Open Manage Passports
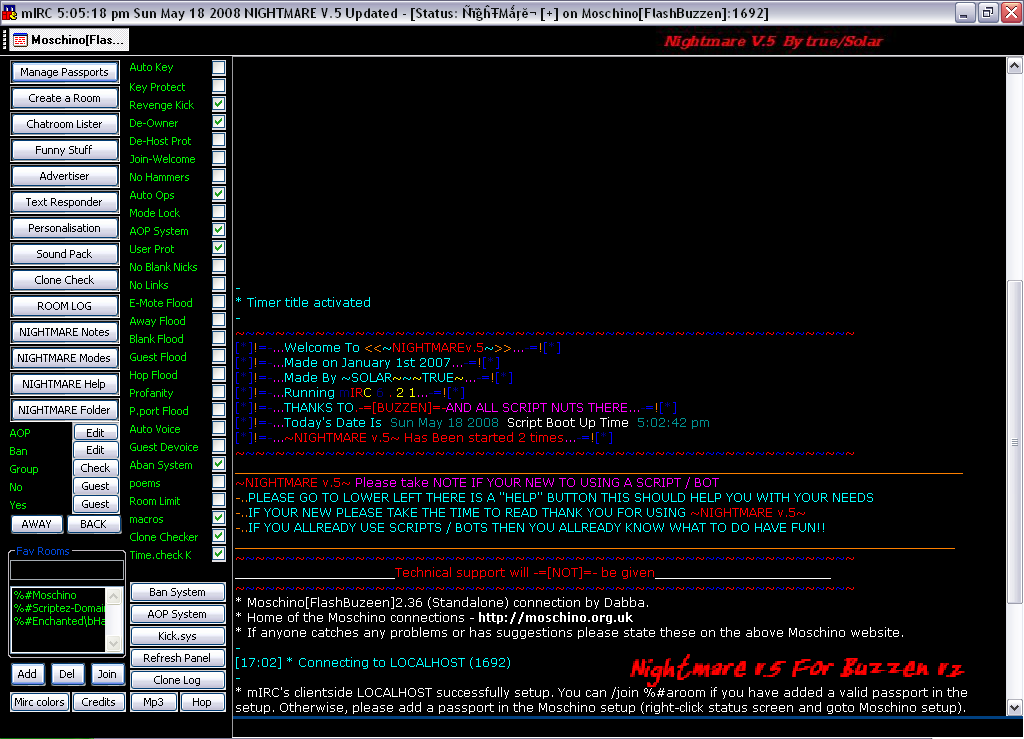Screen dimensions: 1024x739 point(64,72)
